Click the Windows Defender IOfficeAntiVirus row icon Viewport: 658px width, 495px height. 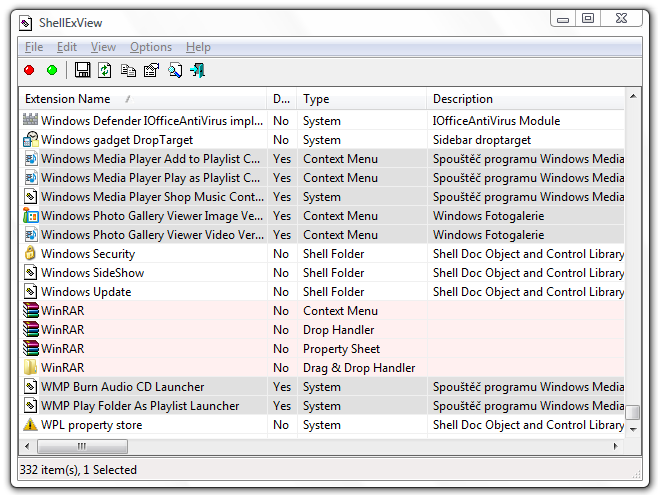click(30, 120)
